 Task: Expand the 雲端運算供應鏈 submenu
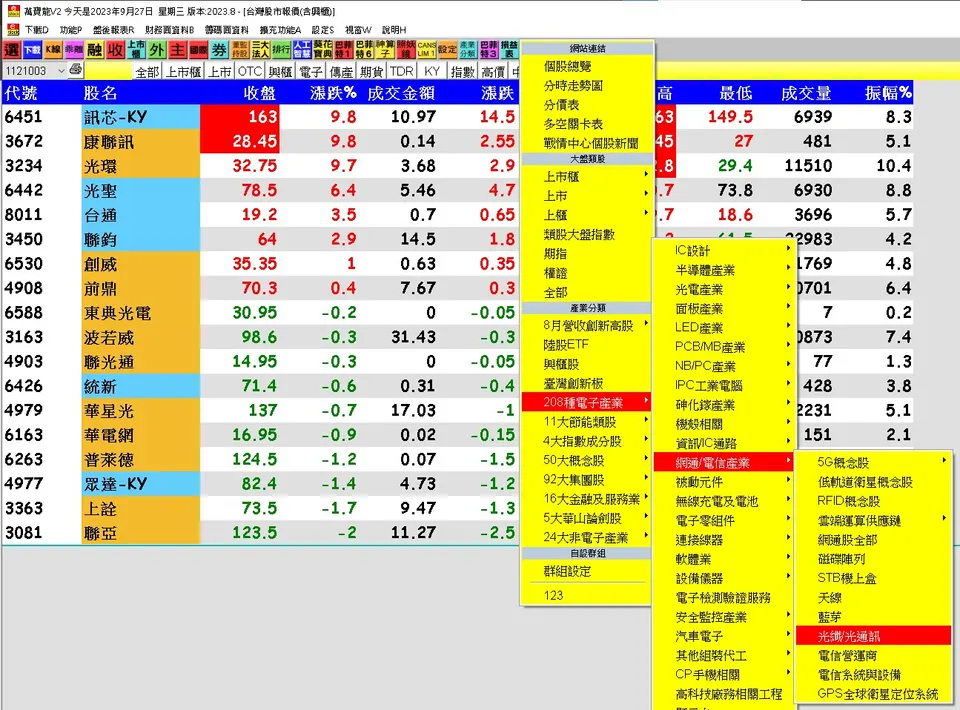click(x=874, y=521)
